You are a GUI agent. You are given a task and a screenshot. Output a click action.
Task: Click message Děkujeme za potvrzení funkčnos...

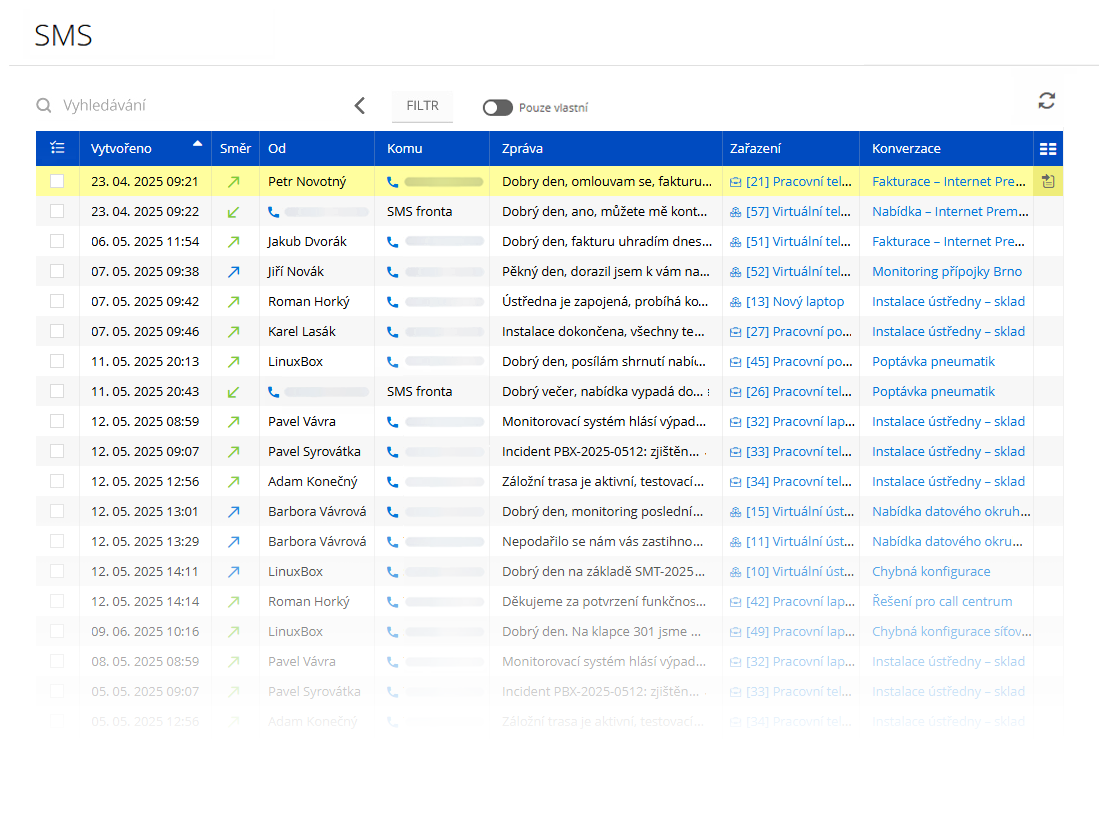pos(603,602)
